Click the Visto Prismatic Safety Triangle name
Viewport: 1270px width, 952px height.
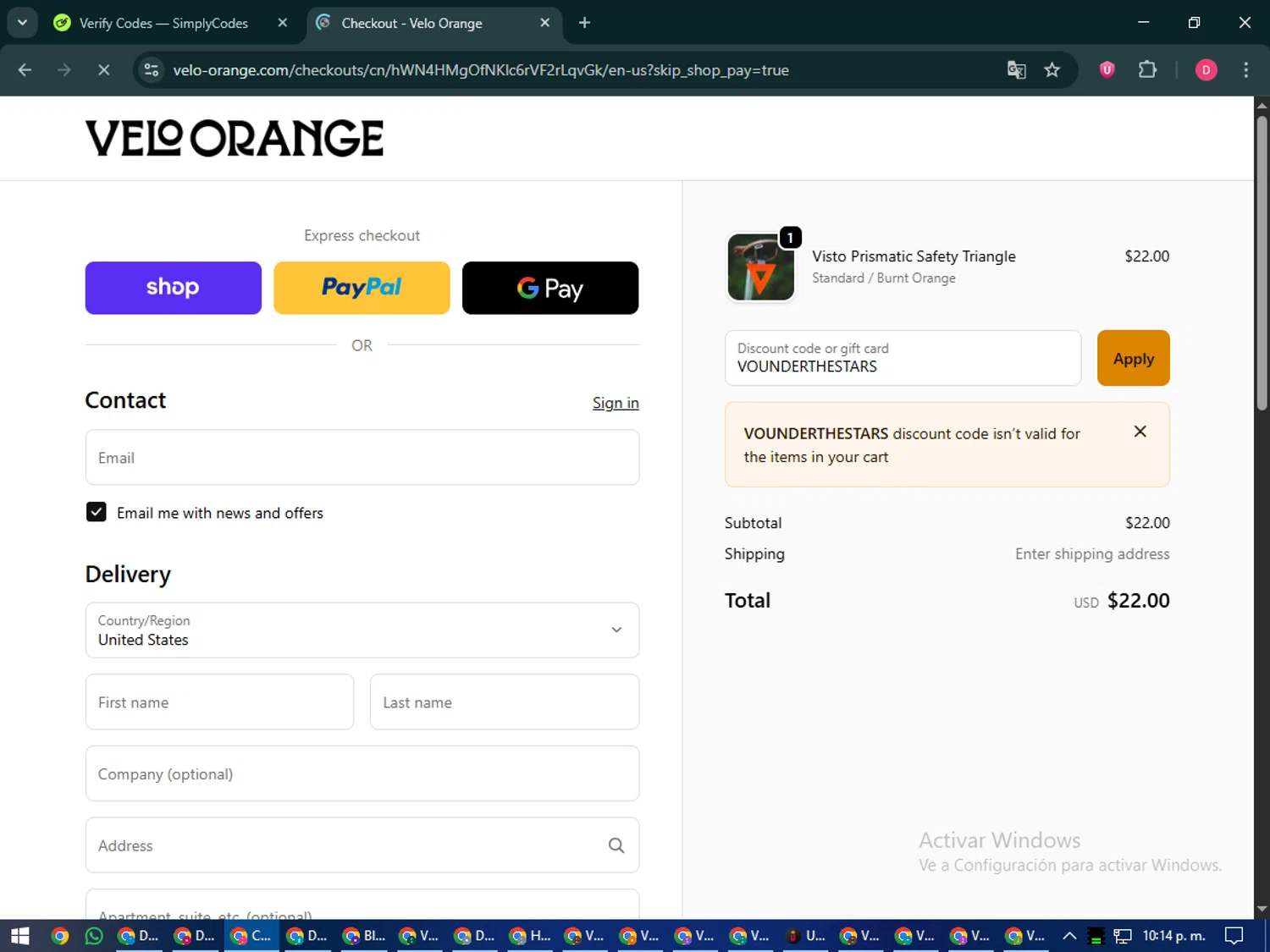pos(914,256)
